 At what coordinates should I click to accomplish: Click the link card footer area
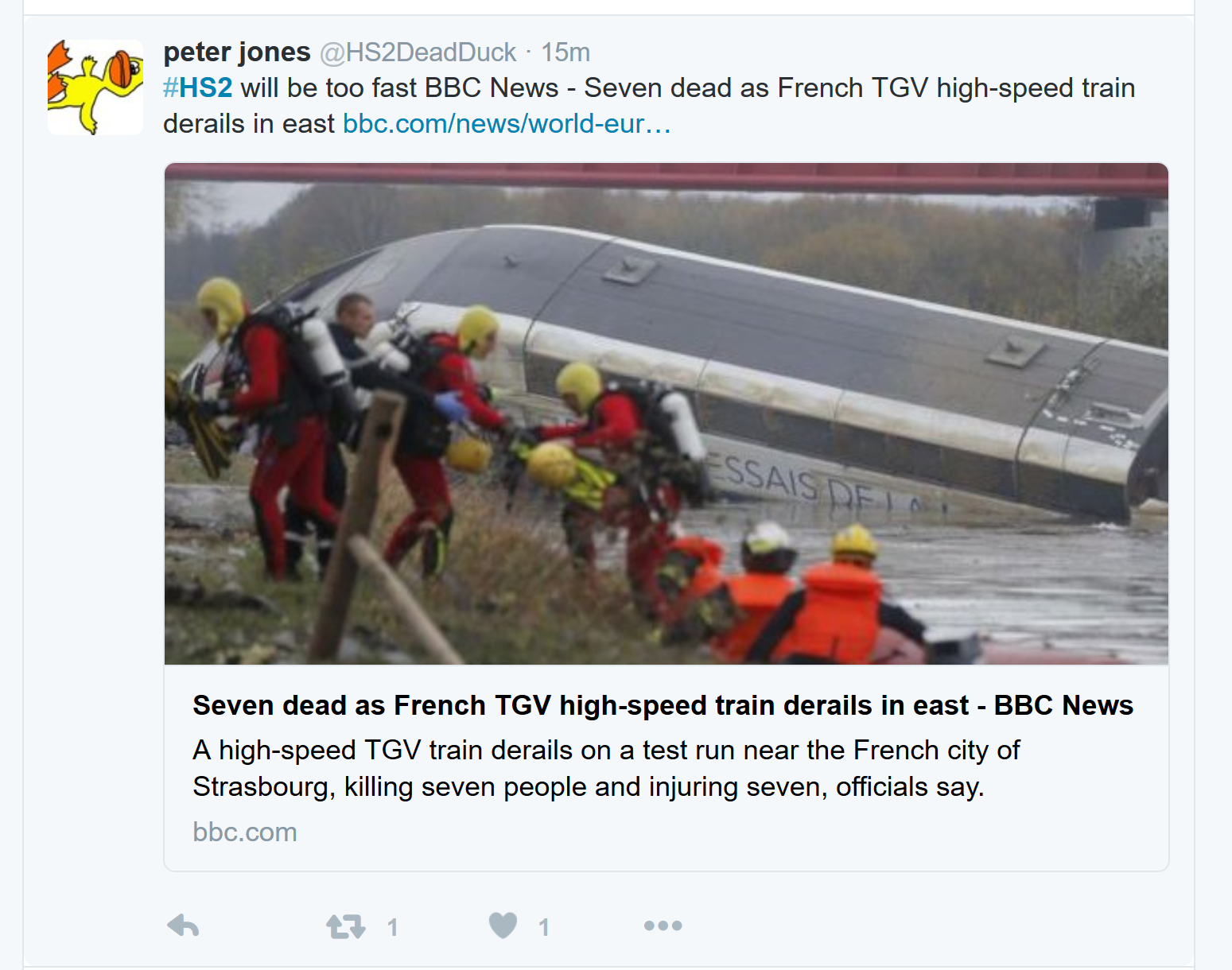pos(667,768)
